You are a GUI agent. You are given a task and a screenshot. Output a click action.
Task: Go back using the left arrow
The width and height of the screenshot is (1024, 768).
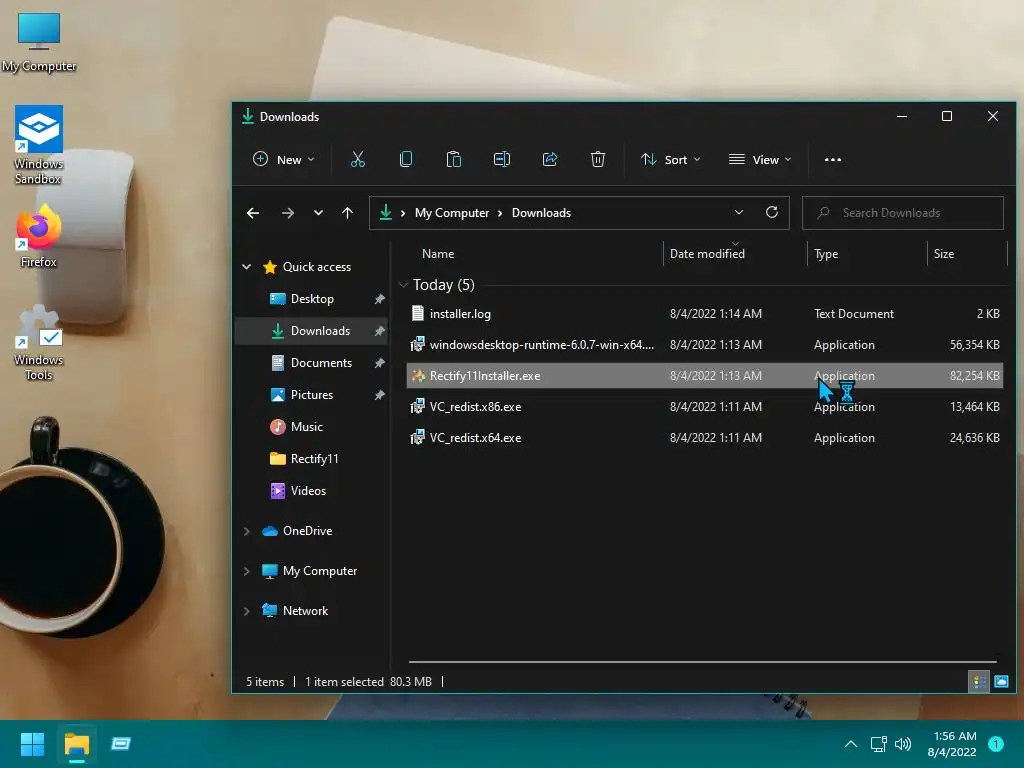253,213
